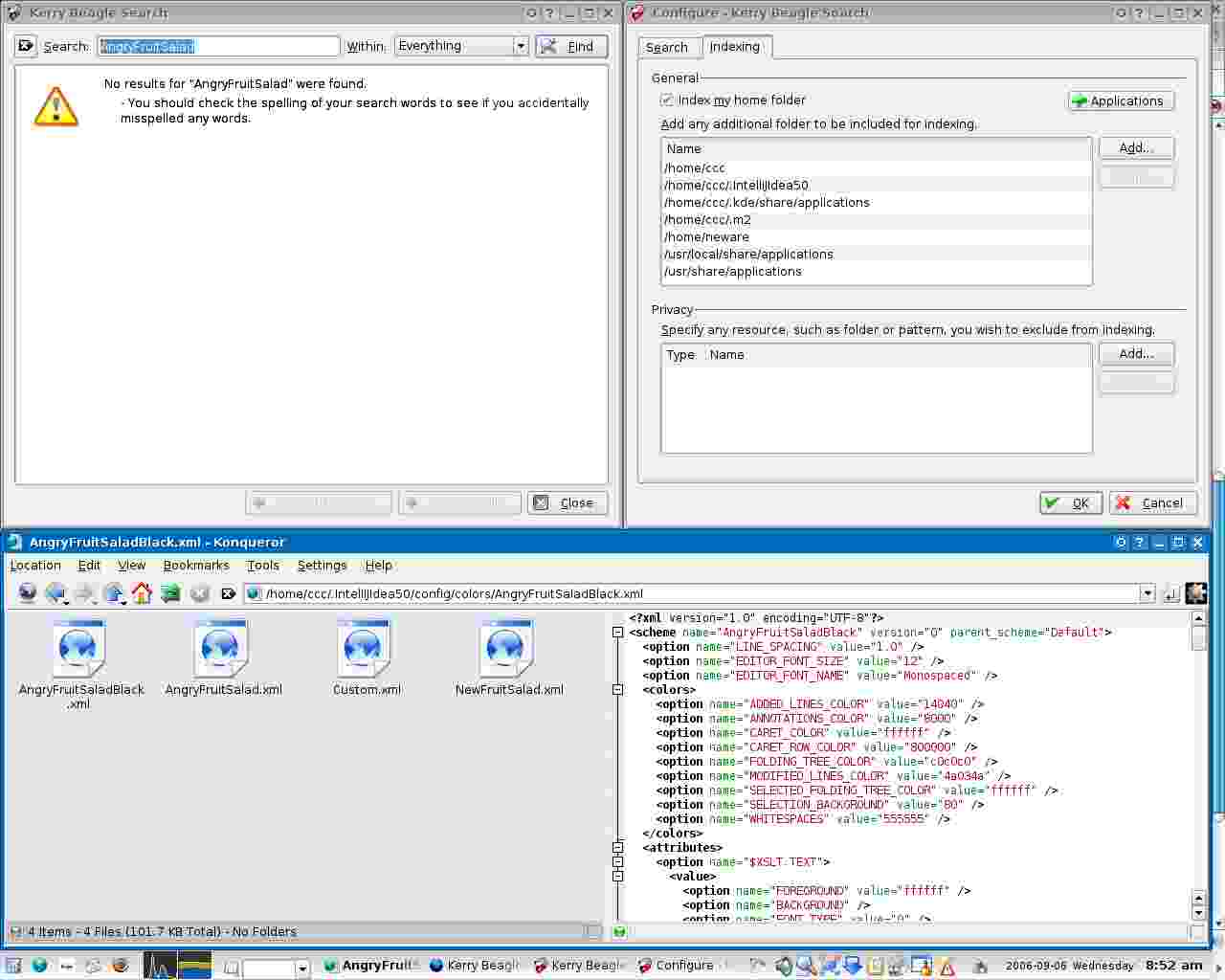Image resolution: width=1225 pixels, height=980 pixels.
Task: Collapse the scheme XML node
Action: [x=618, y=633]
